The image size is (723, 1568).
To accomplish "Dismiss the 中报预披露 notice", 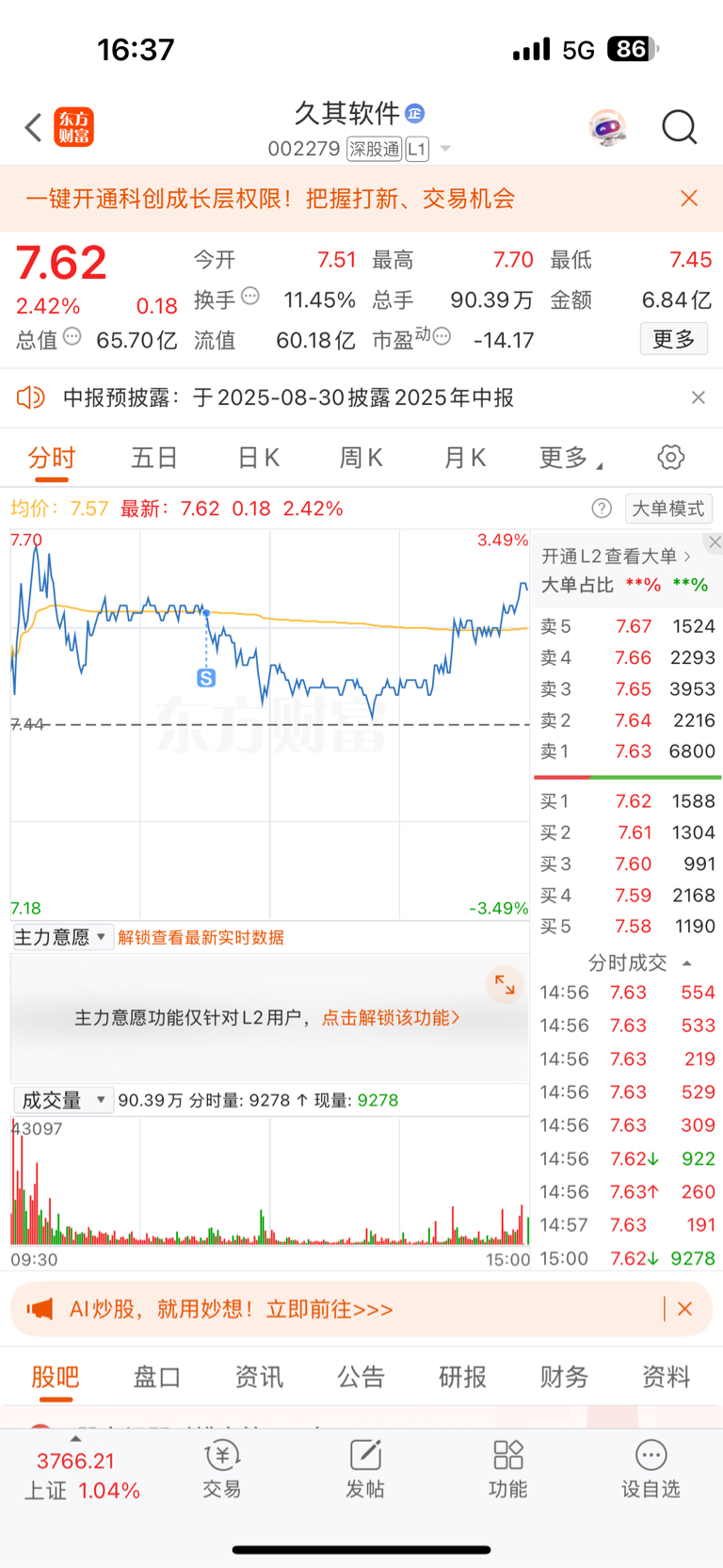I will pos(698,397).
